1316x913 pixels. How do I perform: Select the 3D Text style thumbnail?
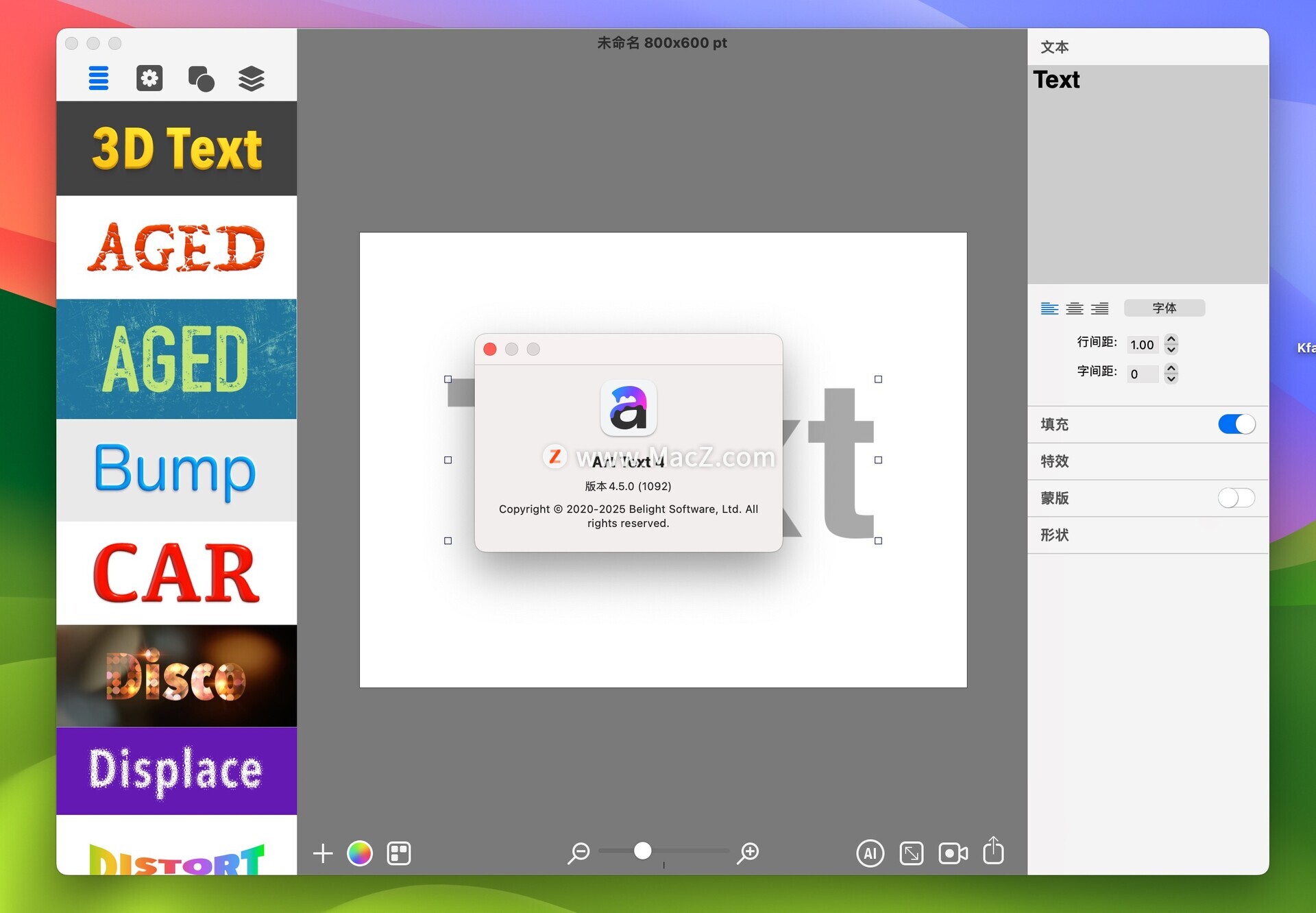coord(177,148)
